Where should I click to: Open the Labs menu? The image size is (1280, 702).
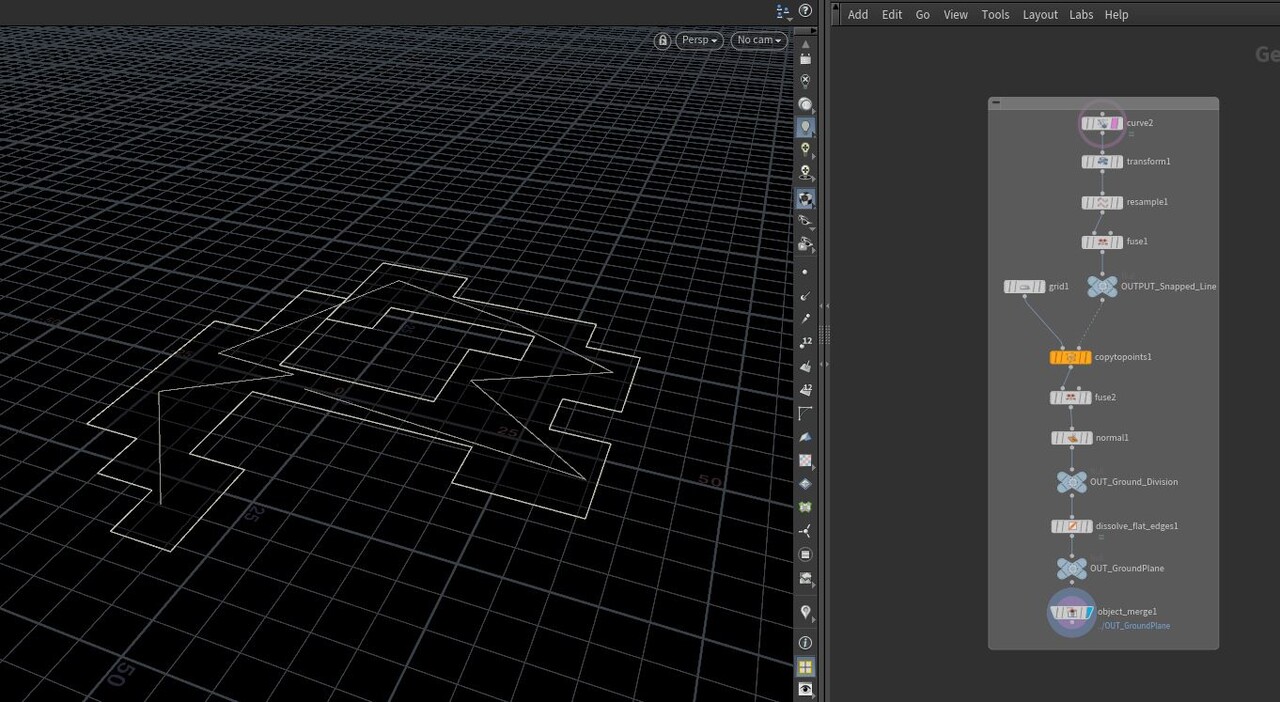tap(1081, 14)
